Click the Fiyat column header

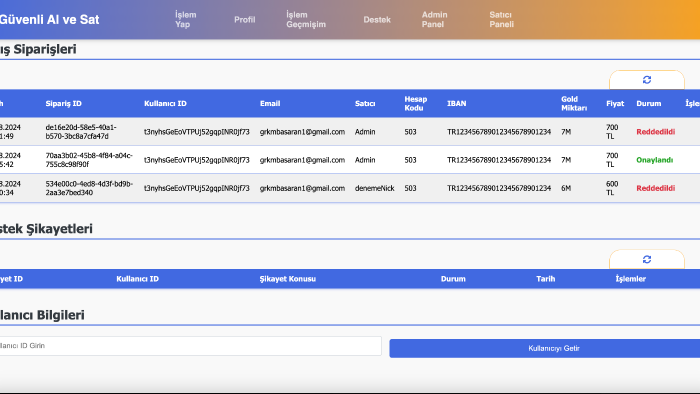[x=615, y=104]
